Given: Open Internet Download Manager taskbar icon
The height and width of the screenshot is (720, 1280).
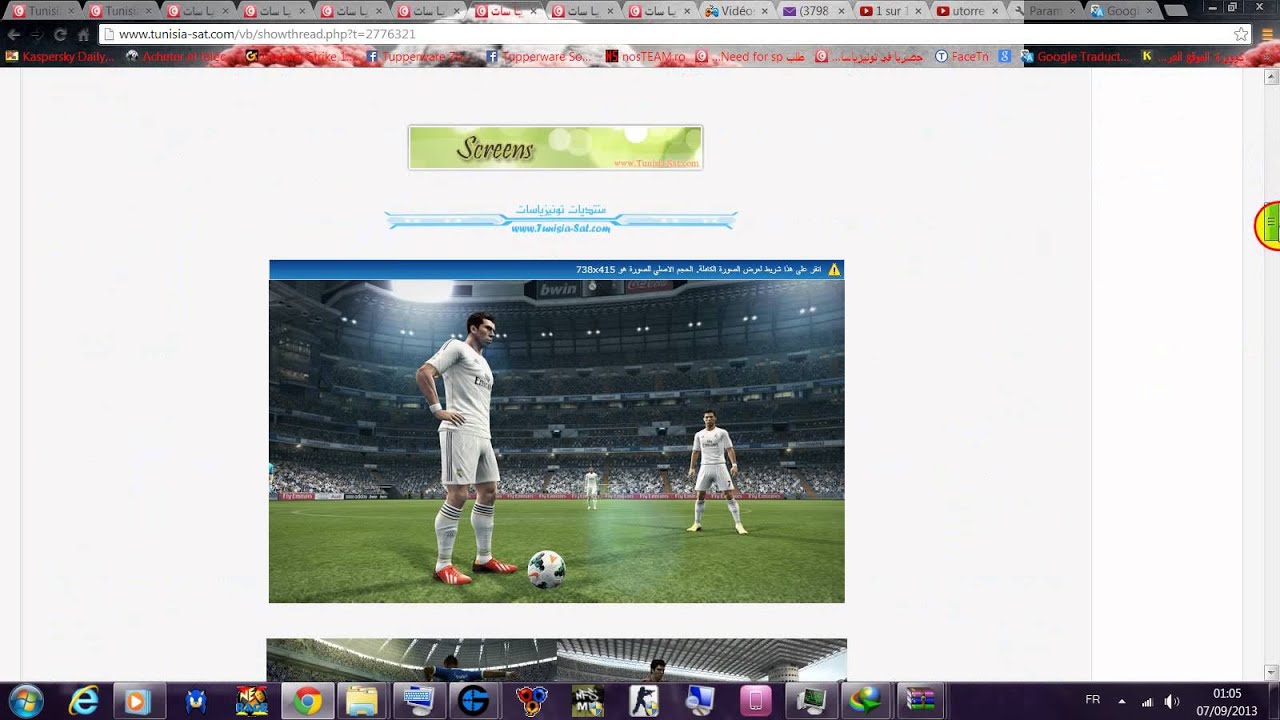Looking at the screenshot, I should click(866, 700).
